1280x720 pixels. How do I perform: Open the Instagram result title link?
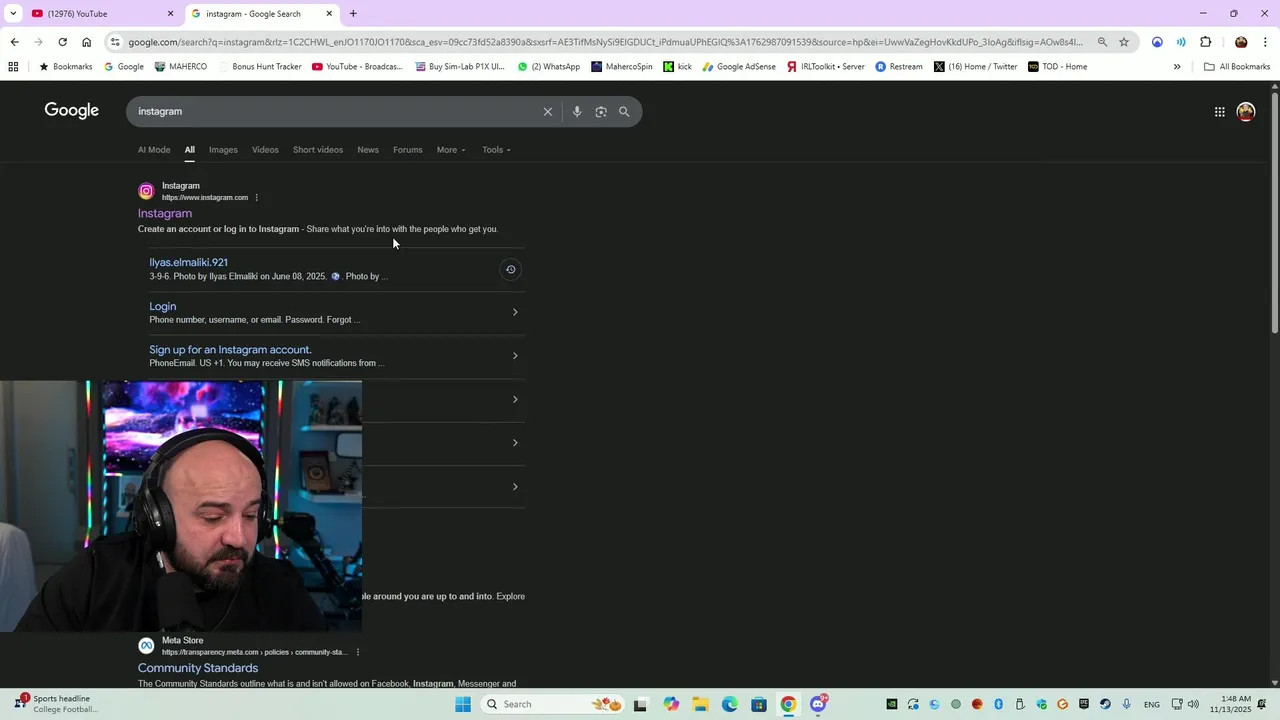click(165, 213)
